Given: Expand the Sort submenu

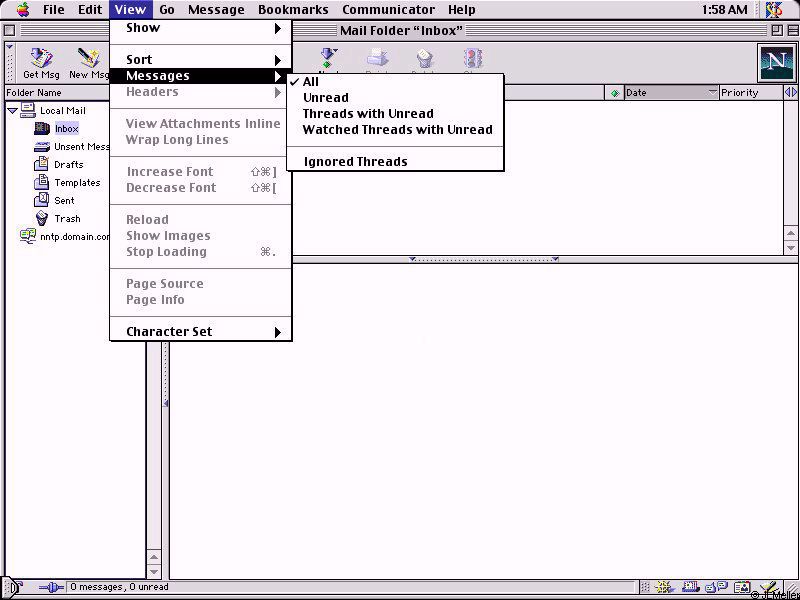Looking at the screenshot, I should point(201,60).
